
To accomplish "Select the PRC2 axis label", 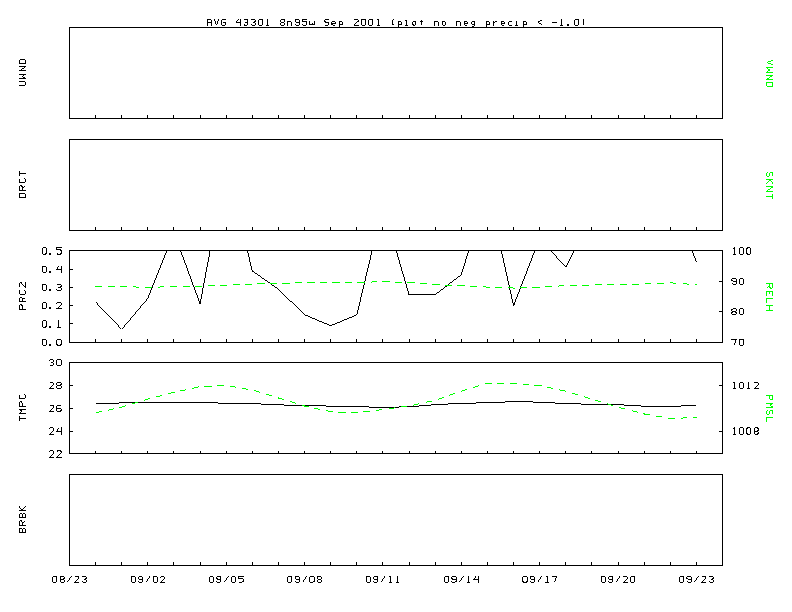I will pyautogui.click(x=23, y=296).
